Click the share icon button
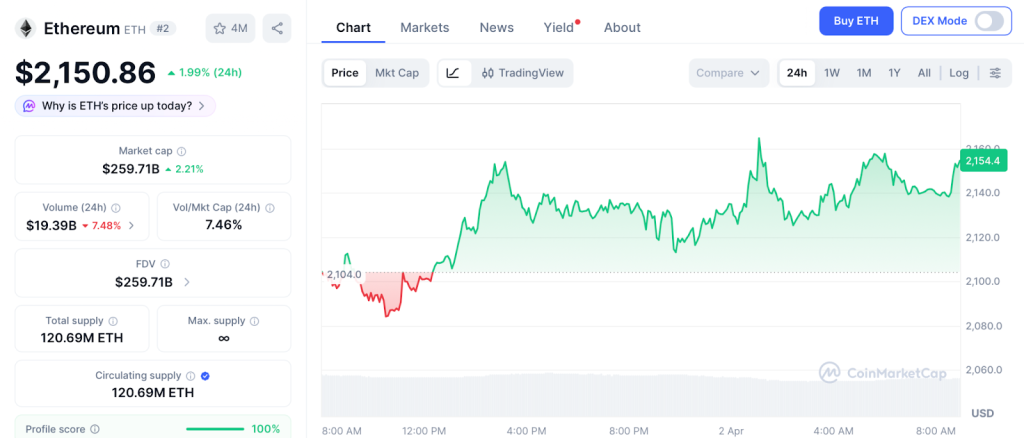This screenshot has width=1024, height=438. coord(277,28)
